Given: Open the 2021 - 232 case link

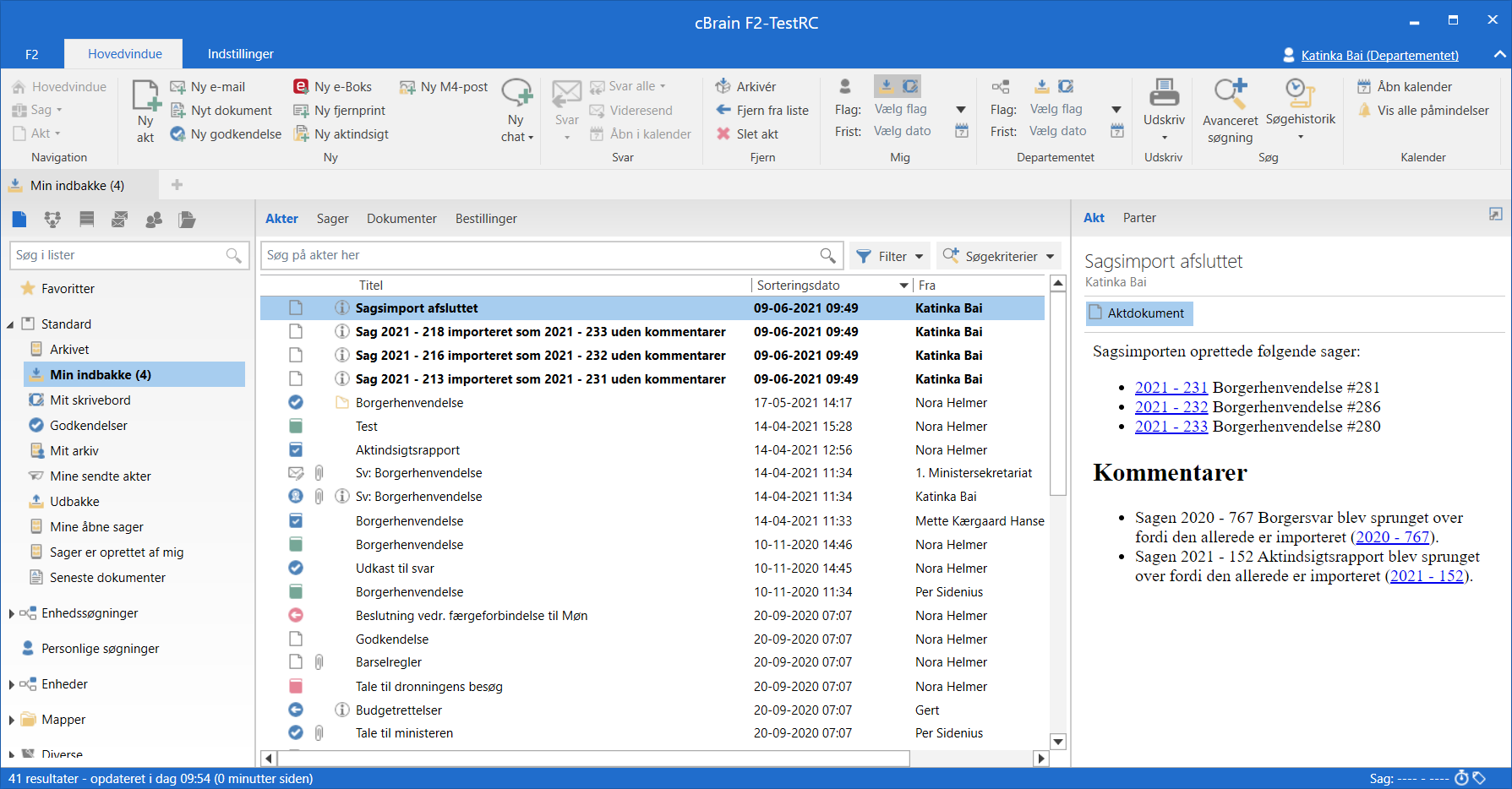Looking at the screenshot, I should pyautogui.click(x=1171, y=407).
